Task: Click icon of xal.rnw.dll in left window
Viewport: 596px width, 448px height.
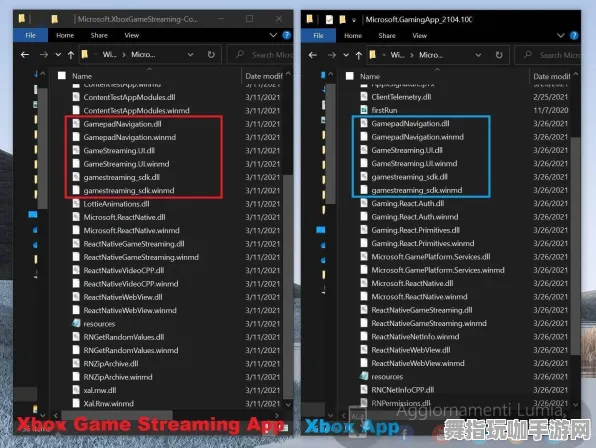Action: coord(76,390)
